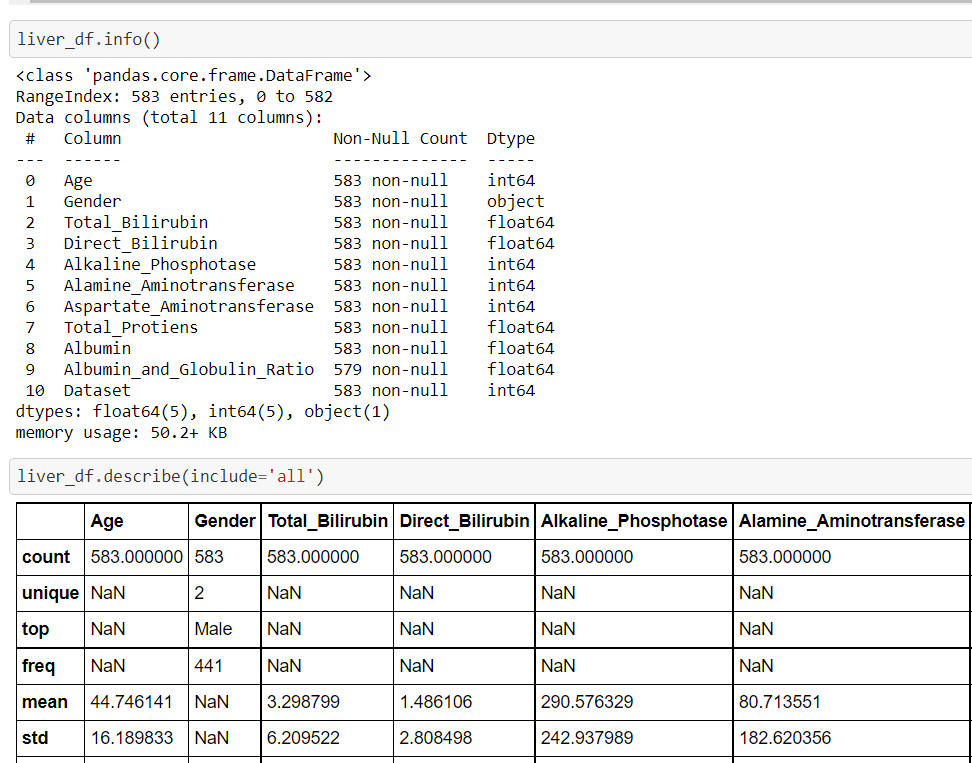Click the Albumin_and_Globulin_Ratio line in info output

click(285, 370)
